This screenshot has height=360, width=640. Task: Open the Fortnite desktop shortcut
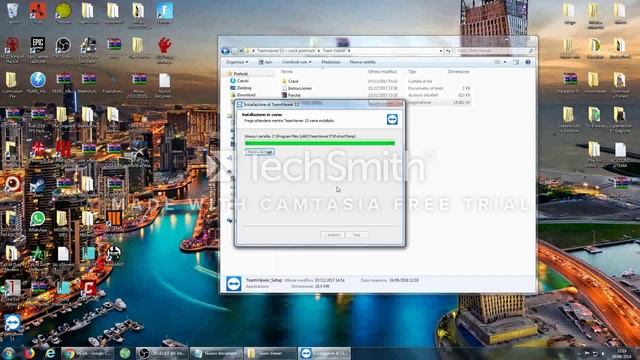tap(165, 12)
